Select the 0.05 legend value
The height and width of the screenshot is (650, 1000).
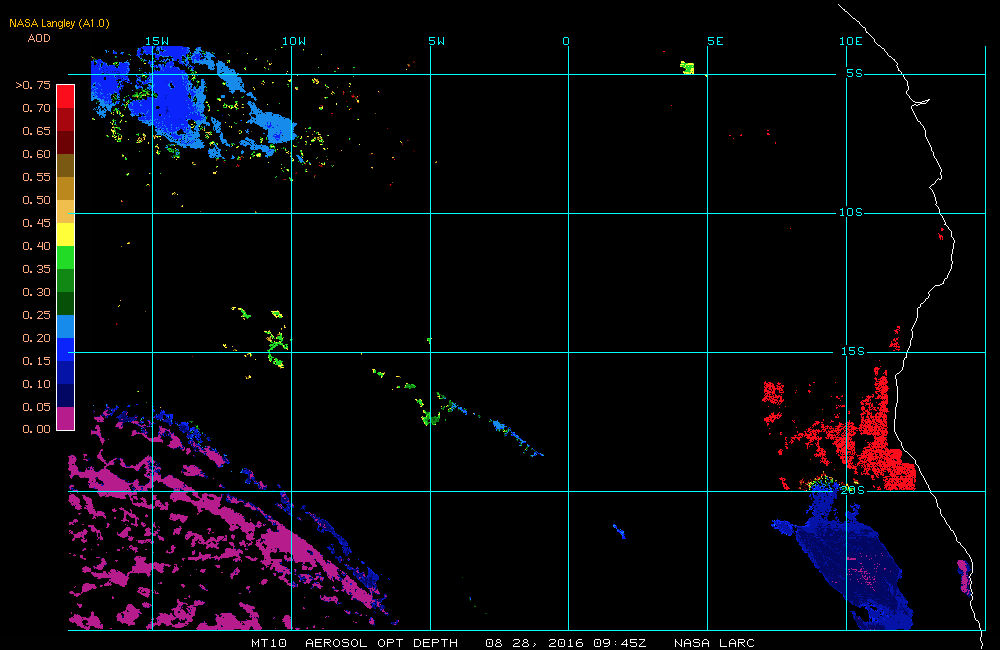(36, 406)
